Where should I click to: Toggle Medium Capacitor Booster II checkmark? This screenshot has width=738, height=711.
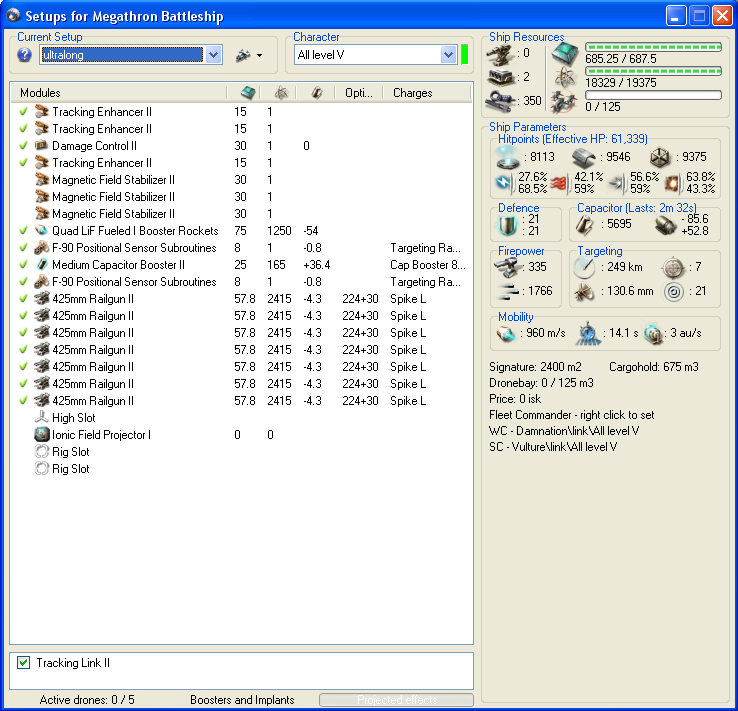pos(24,264)
